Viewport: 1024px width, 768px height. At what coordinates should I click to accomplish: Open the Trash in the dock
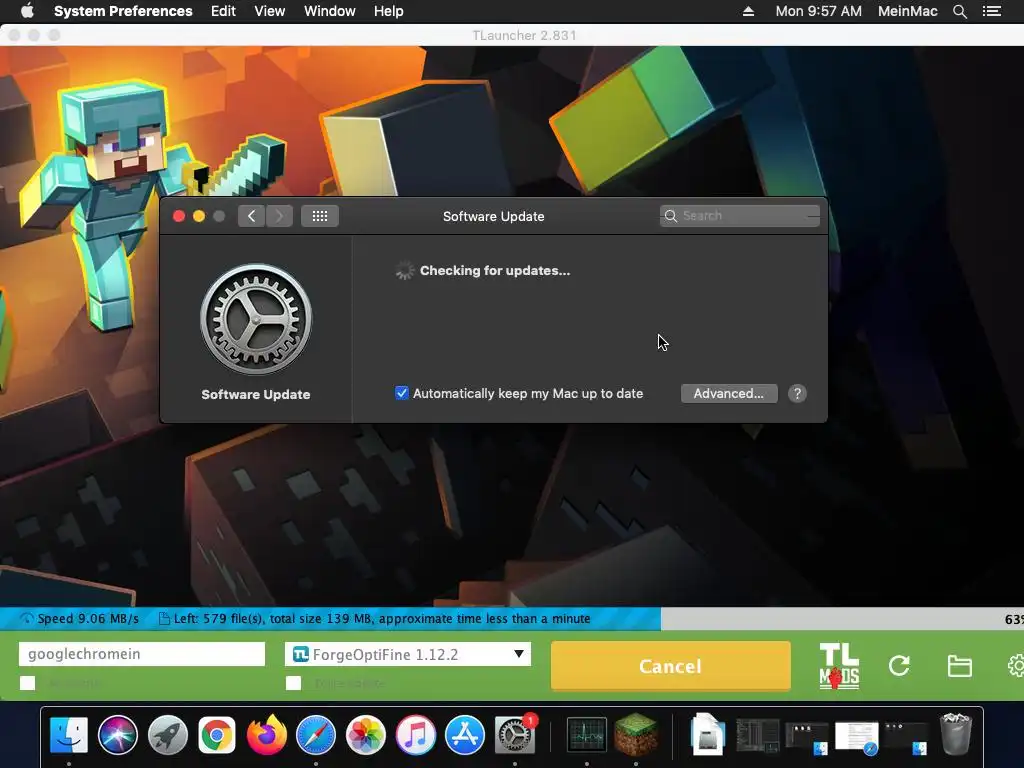956,734
